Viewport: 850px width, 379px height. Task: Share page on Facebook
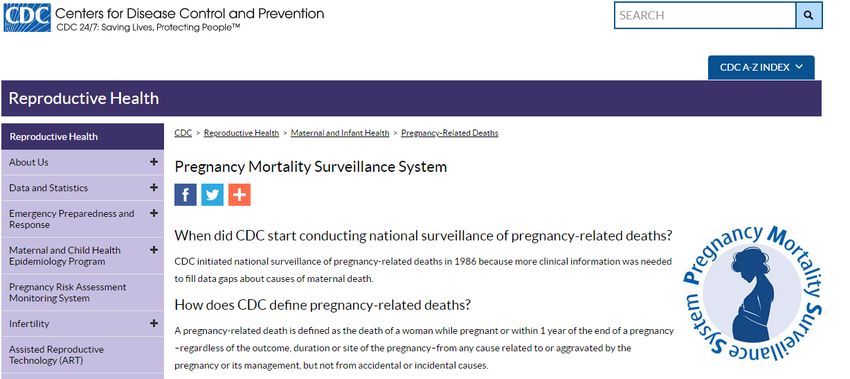click(x=185, y=195)
